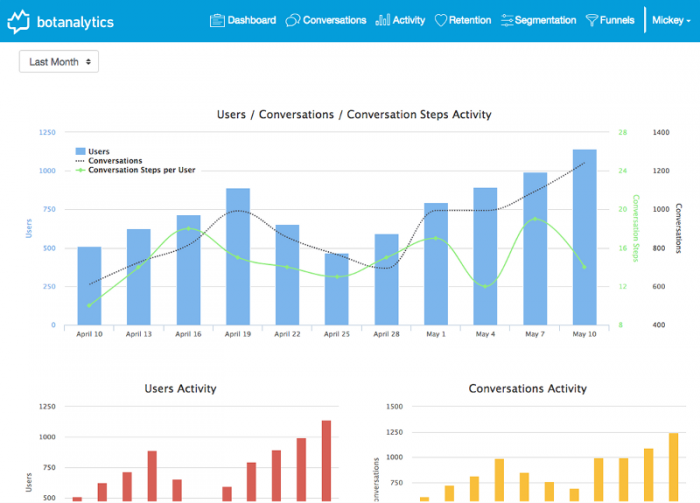
Task: Toggle the Conversations legend series
Action: point(109,161)
